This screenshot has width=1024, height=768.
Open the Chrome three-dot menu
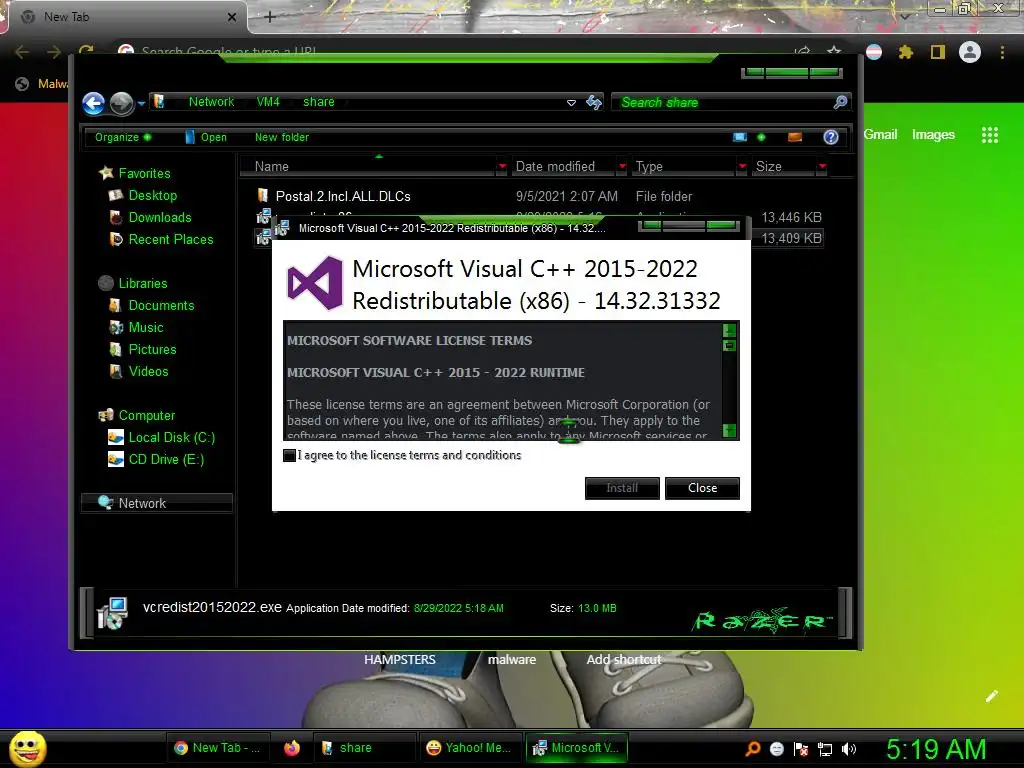1002,52
